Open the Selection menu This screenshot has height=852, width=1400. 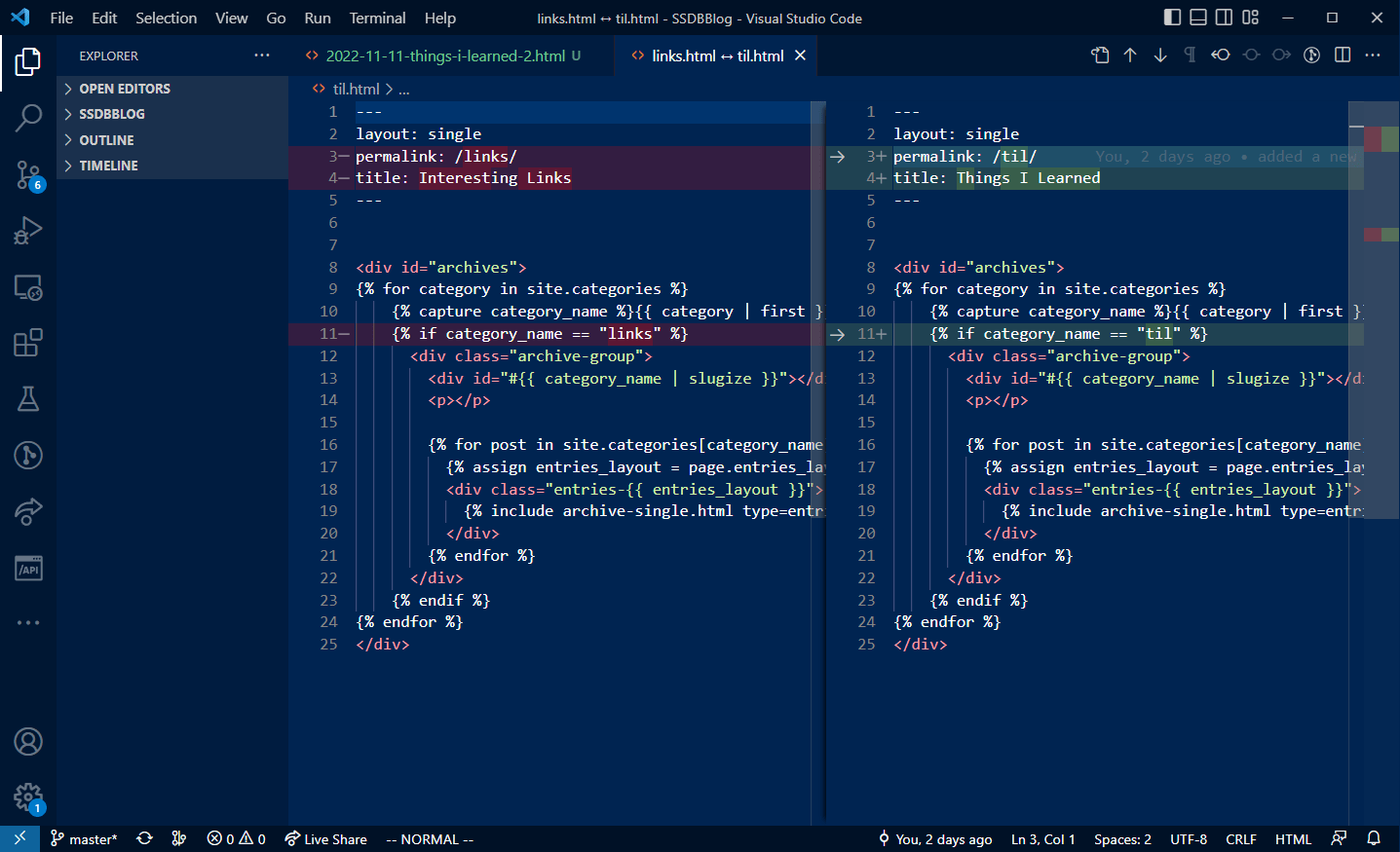pyautogui.click(x=166, y=18)
